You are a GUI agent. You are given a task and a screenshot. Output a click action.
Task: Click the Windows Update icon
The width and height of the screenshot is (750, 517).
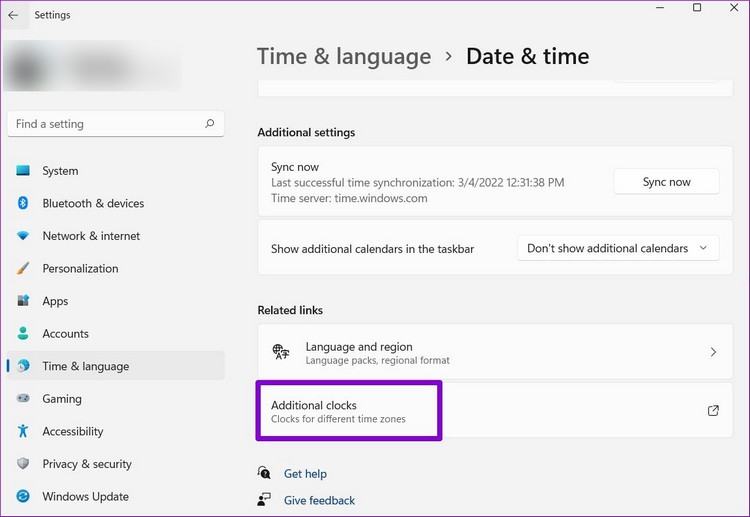point(23,496)
